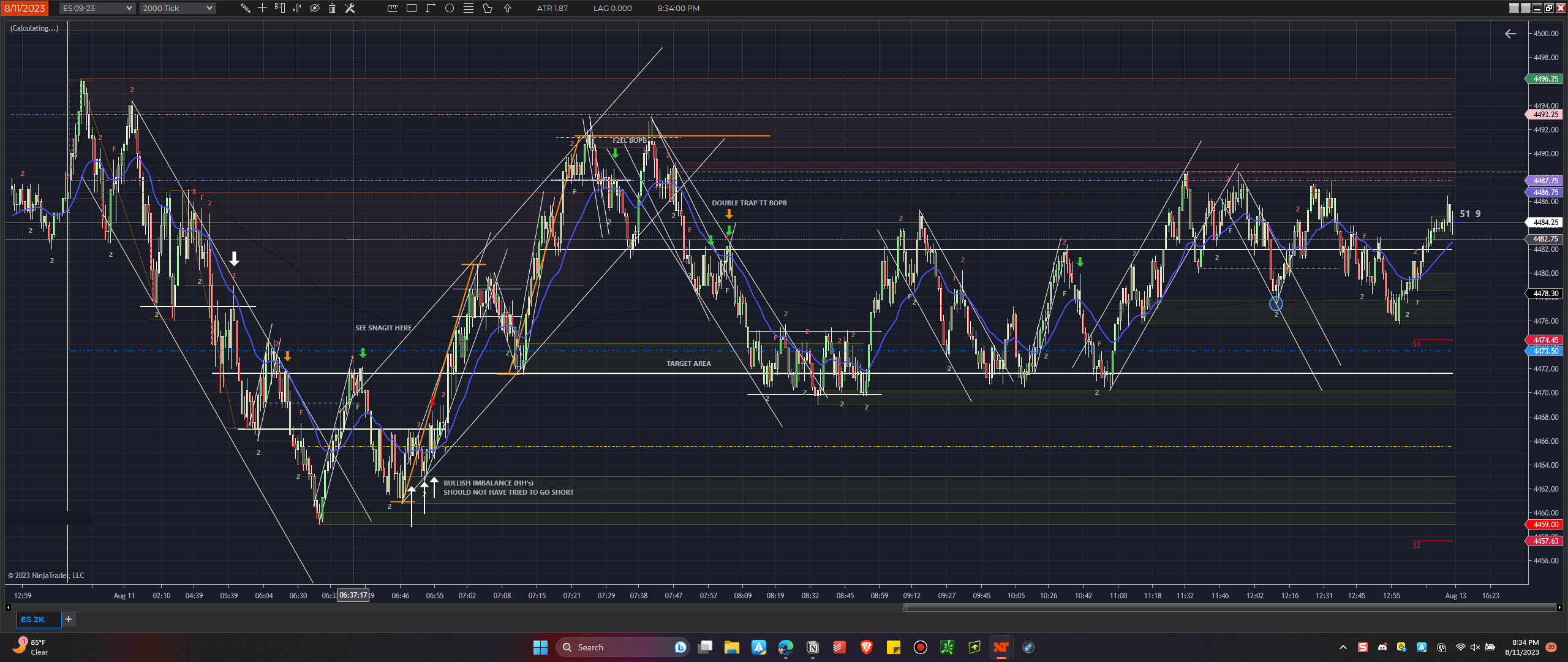Click the 8/11/2023 date box
The image size is (1568, 662).
[x=24, y=8]
